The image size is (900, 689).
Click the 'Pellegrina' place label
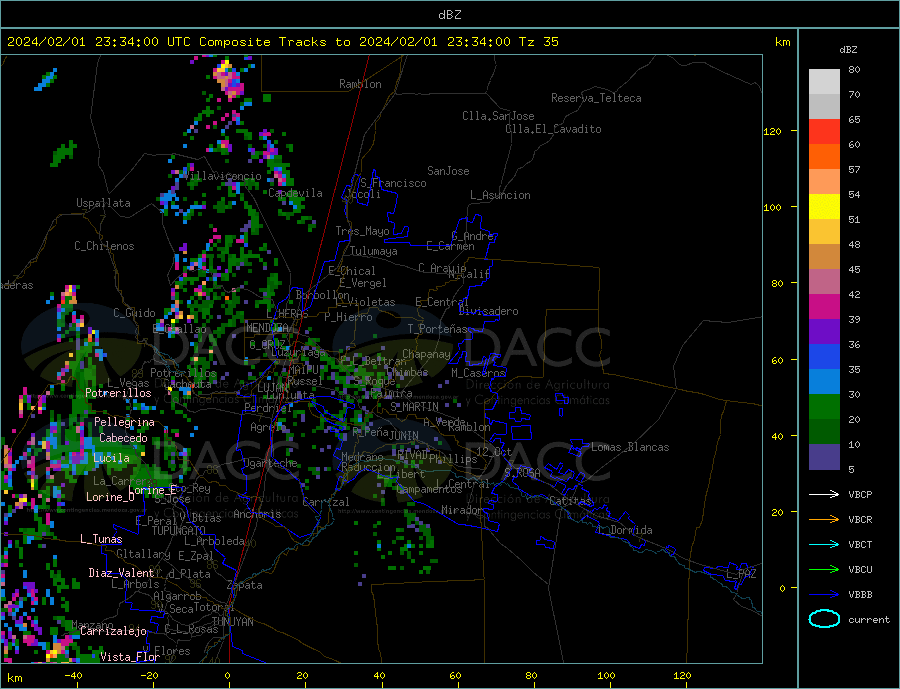[x=124, y=422]
